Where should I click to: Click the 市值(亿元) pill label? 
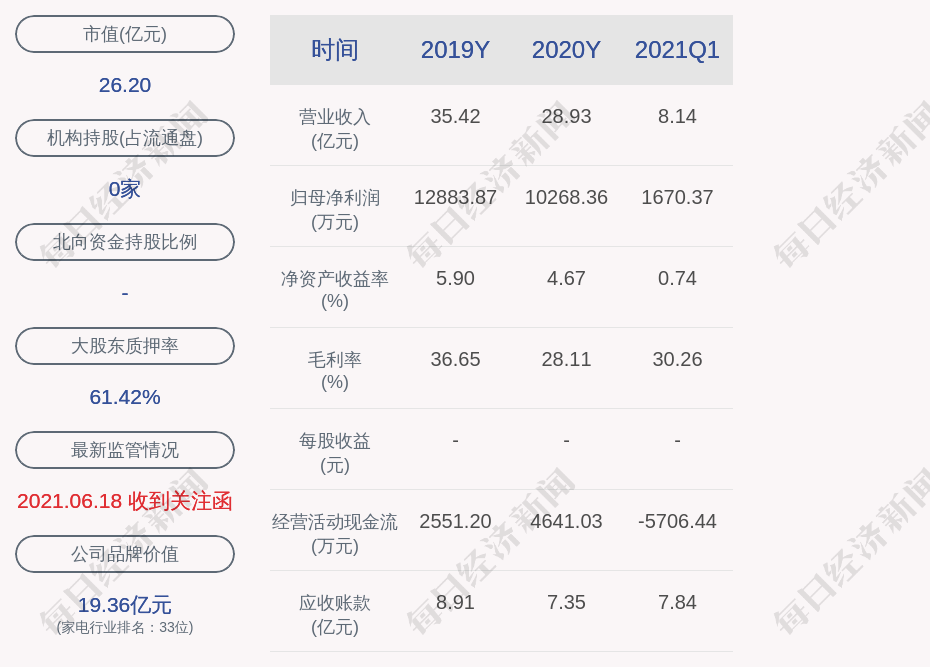[x=125, y=34]
